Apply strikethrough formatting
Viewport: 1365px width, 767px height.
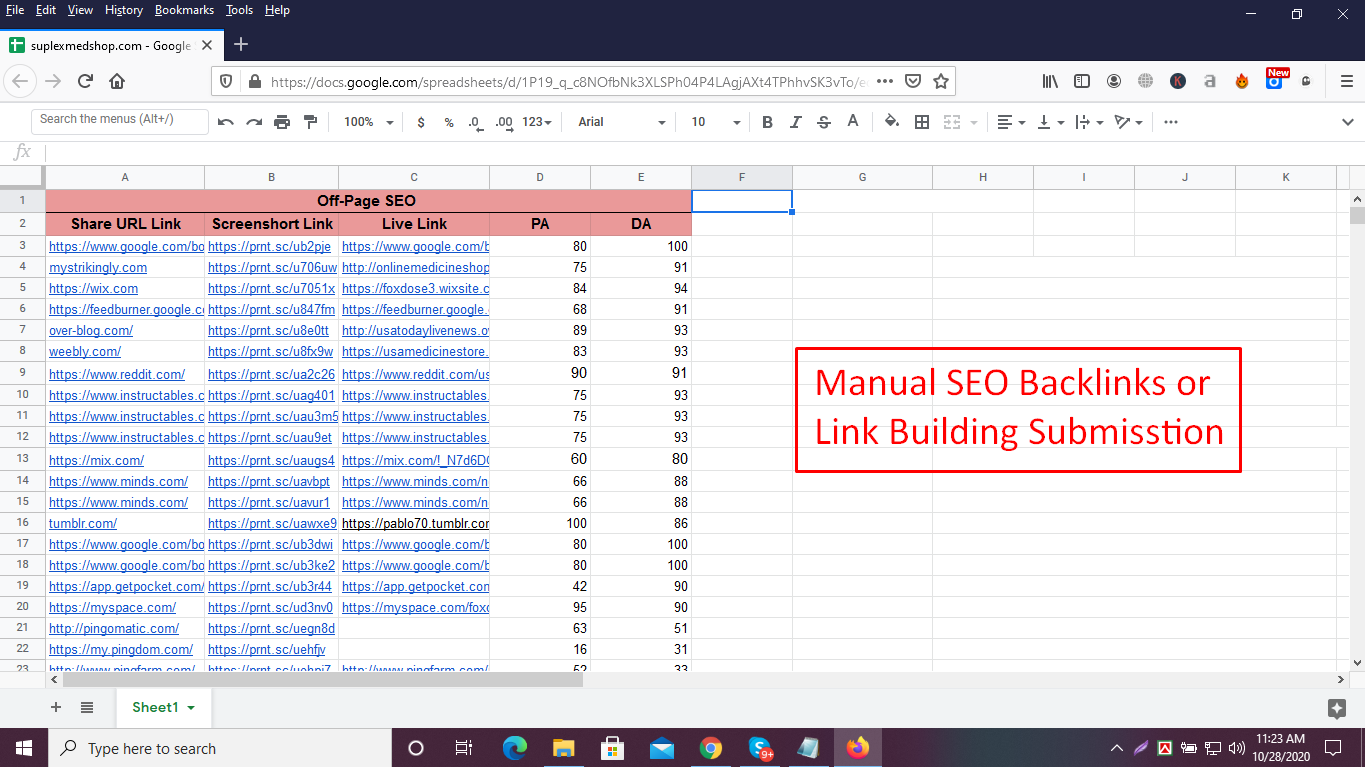(x=823, y=121)
